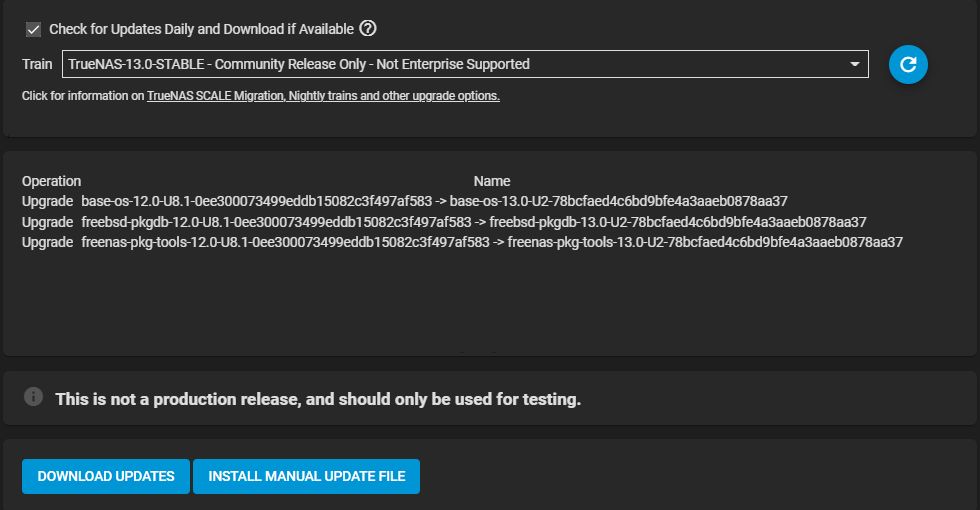Click Install Manual Update File button
This screenshot has width=980, height=510.
[306, 476]
